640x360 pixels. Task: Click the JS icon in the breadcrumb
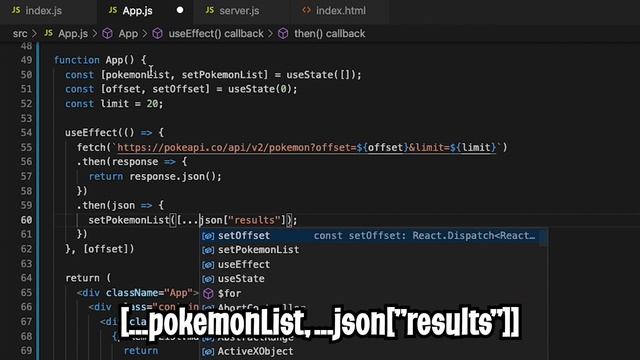click(x=49, y=33)
